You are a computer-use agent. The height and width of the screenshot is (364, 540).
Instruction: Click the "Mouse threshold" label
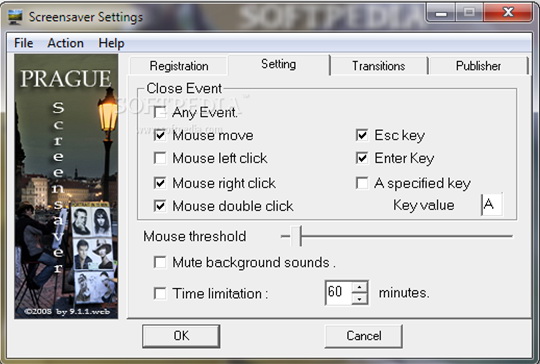195,237
